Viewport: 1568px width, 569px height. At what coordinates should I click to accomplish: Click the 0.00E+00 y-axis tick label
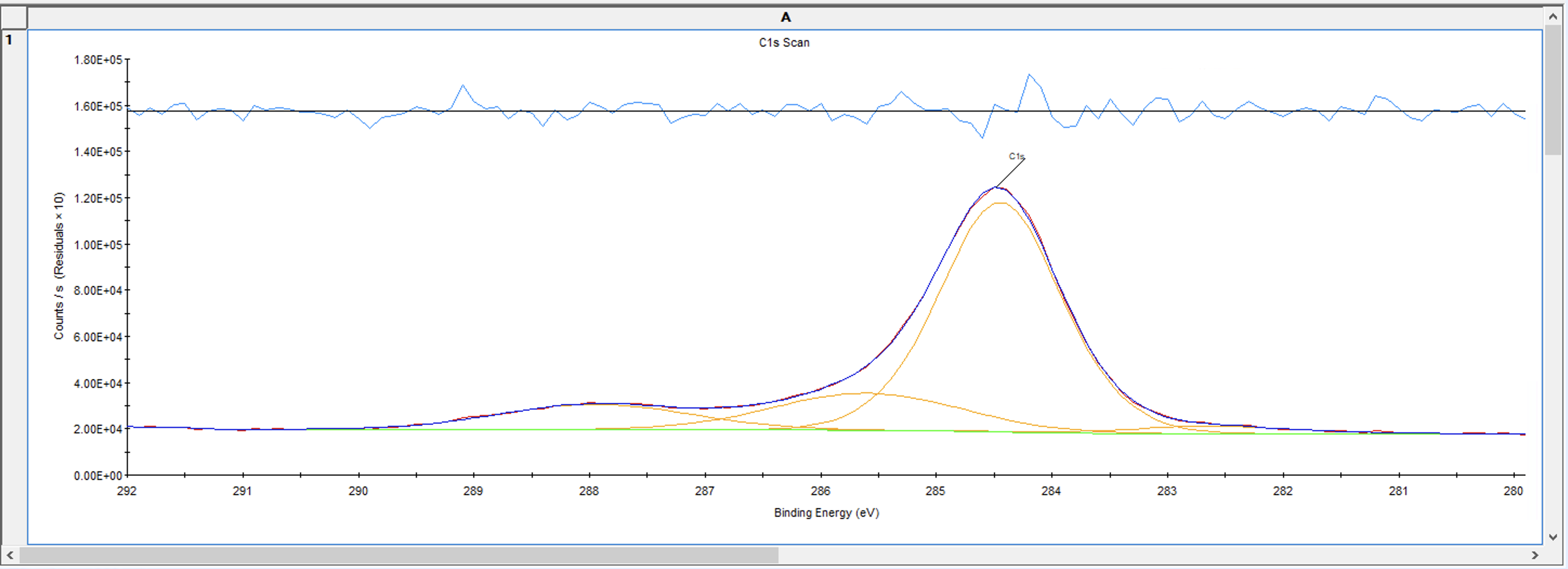pos(97,476)
